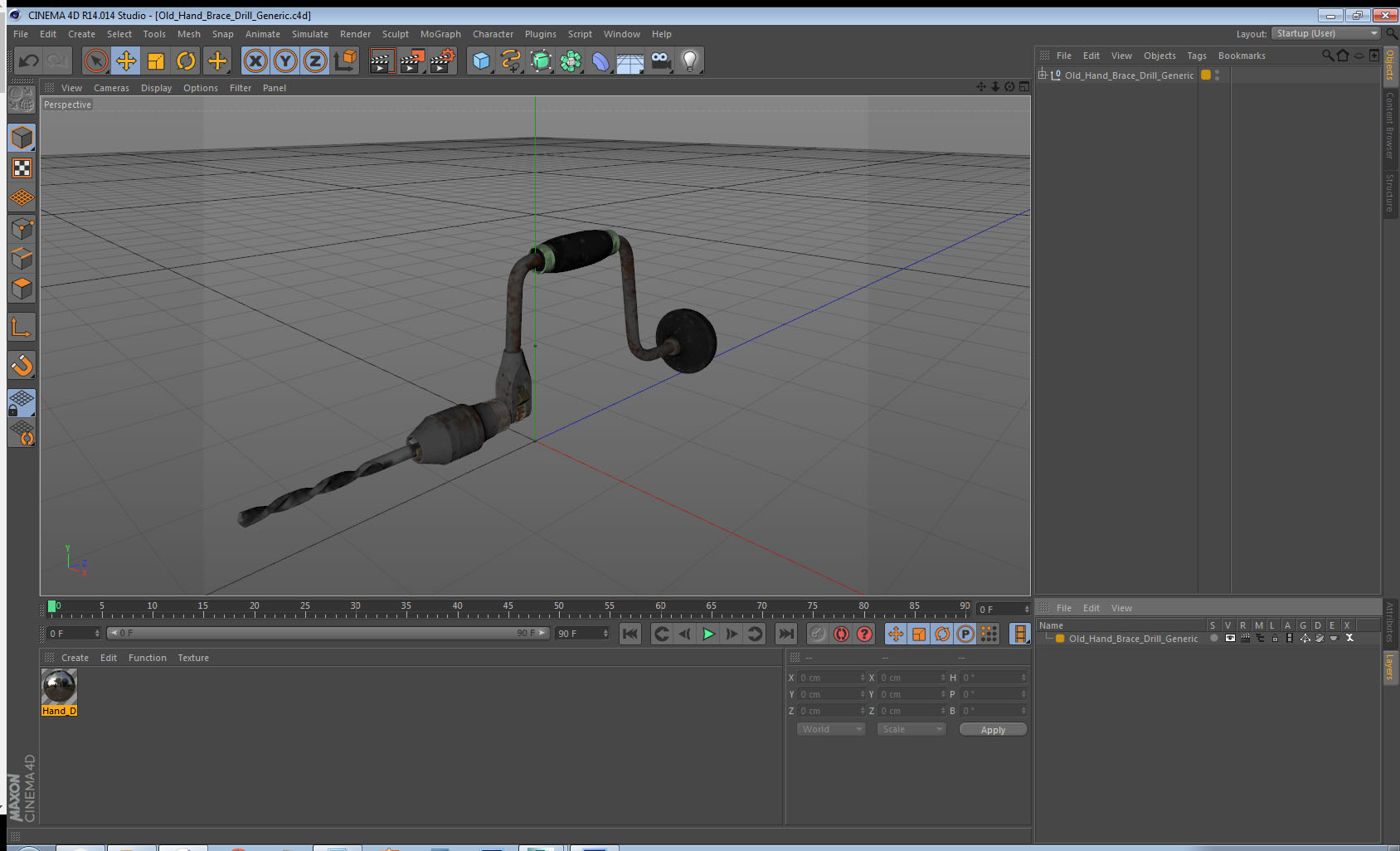
Task: Select Old_Hand_Brace_Drill_Generic in Object Manager
Action: [x=1129, y=75]
